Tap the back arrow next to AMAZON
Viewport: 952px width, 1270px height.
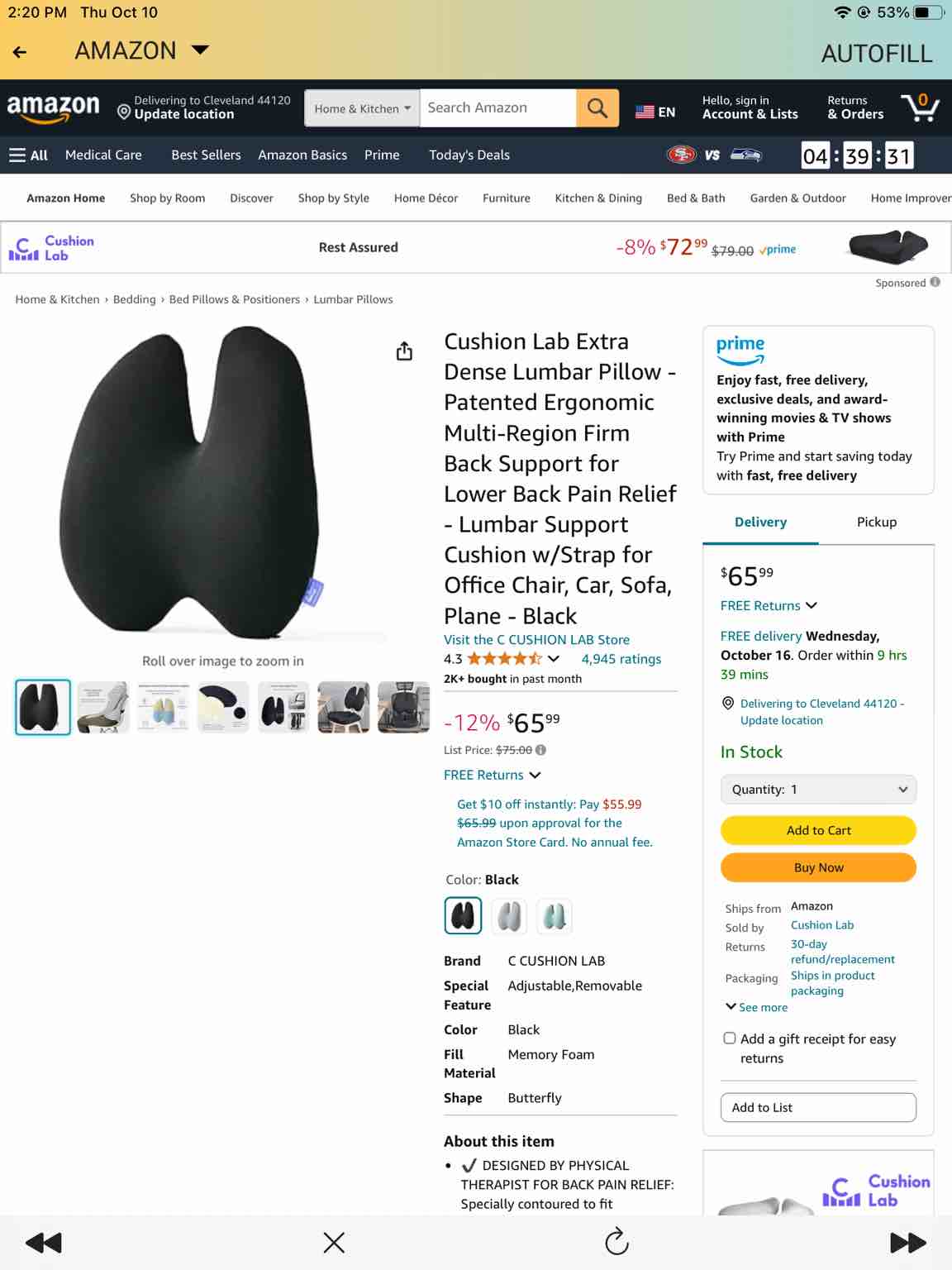coord(20,51)
